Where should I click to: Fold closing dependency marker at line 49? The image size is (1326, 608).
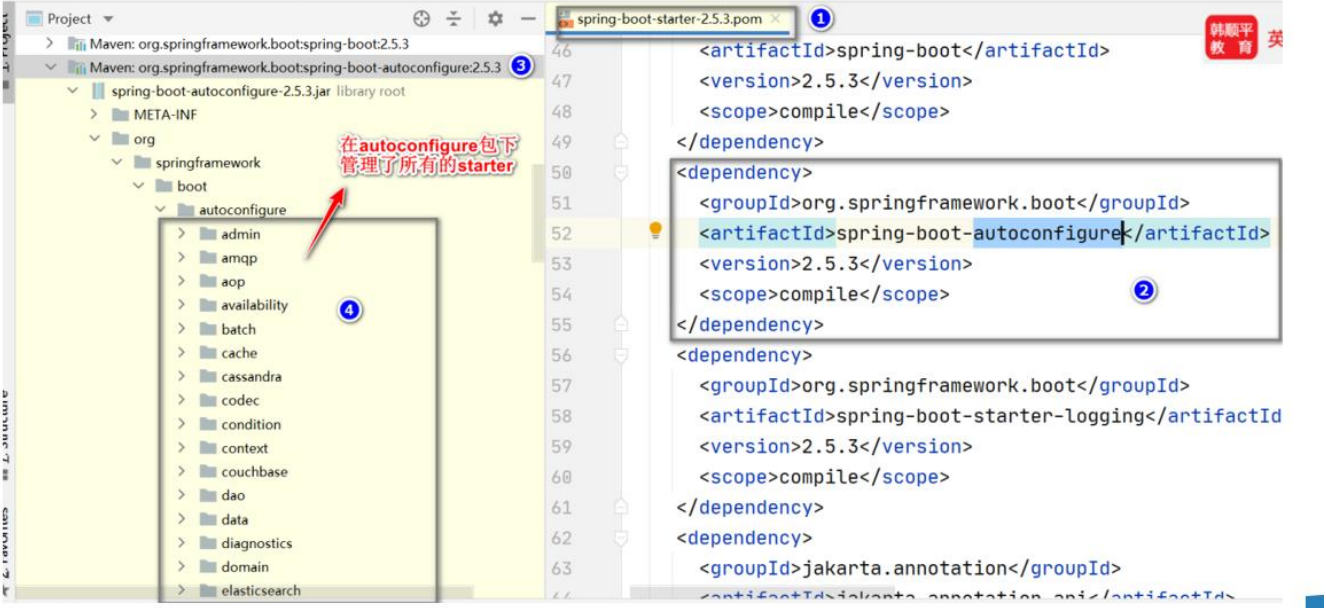click(621, 142)
